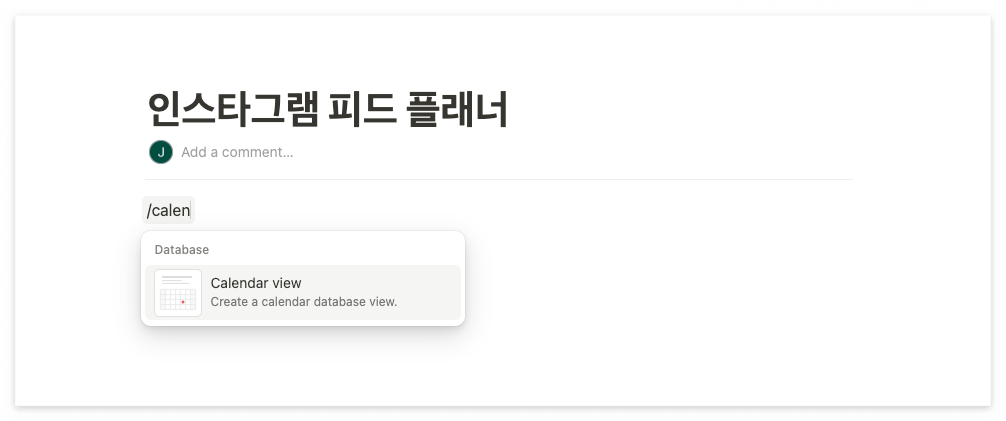Image resolution: width=1006 pixels, height=421 pixels.
Task: Click the "Create a calendar database view." description
Action: point(304,302)
